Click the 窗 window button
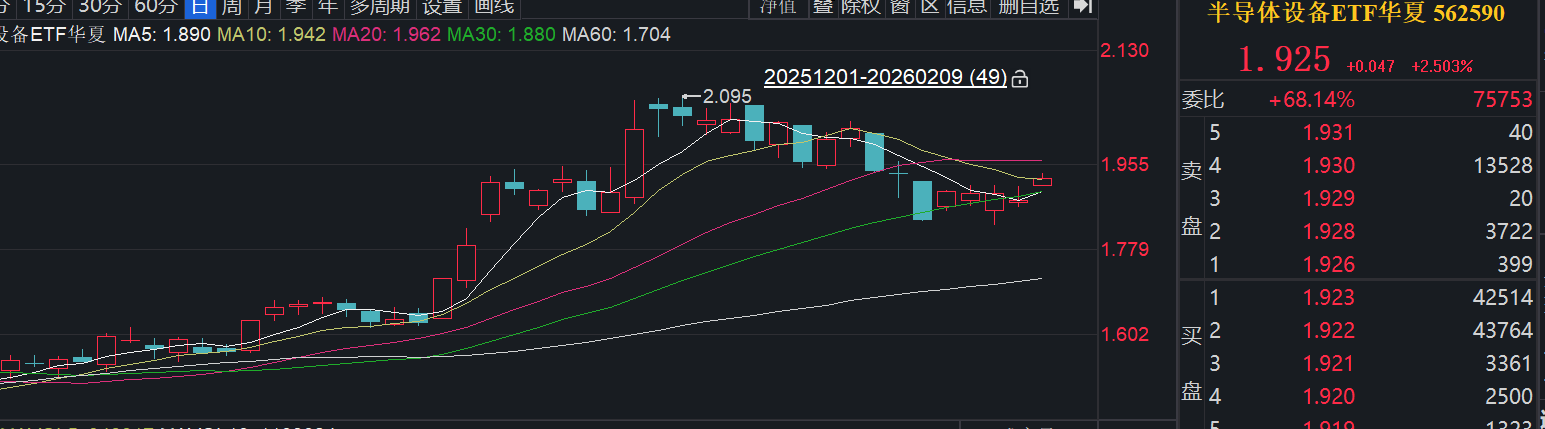 pyautogui.click(x=900, y=7)
